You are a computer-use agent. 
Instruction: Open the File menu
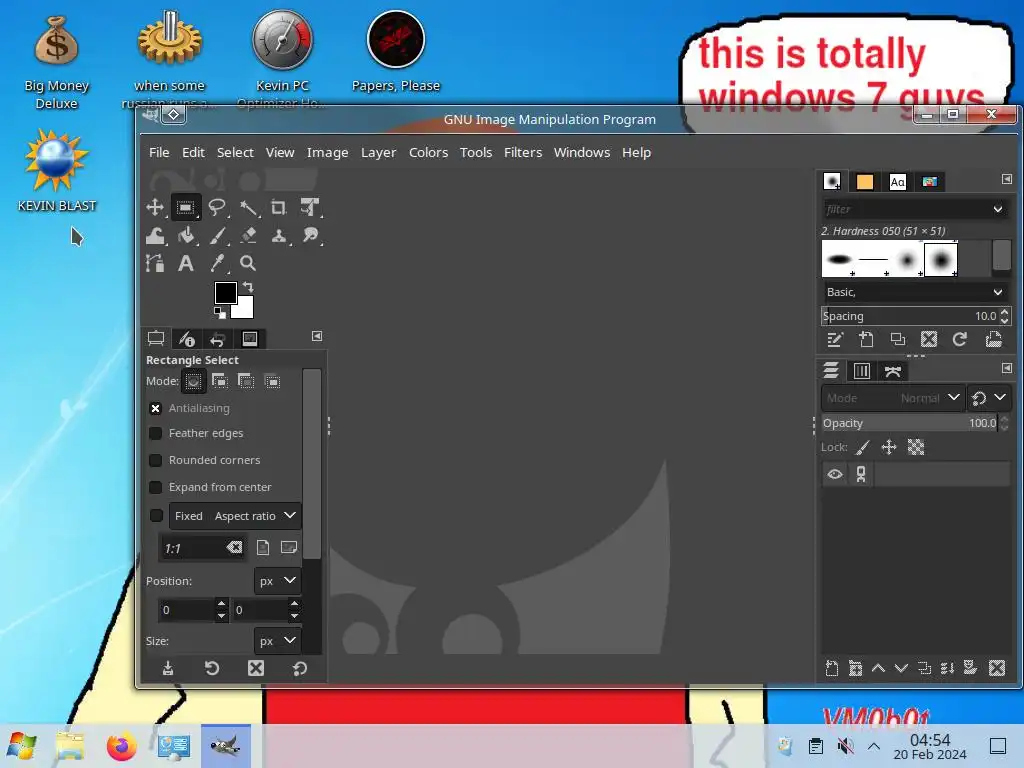[159, 152]
